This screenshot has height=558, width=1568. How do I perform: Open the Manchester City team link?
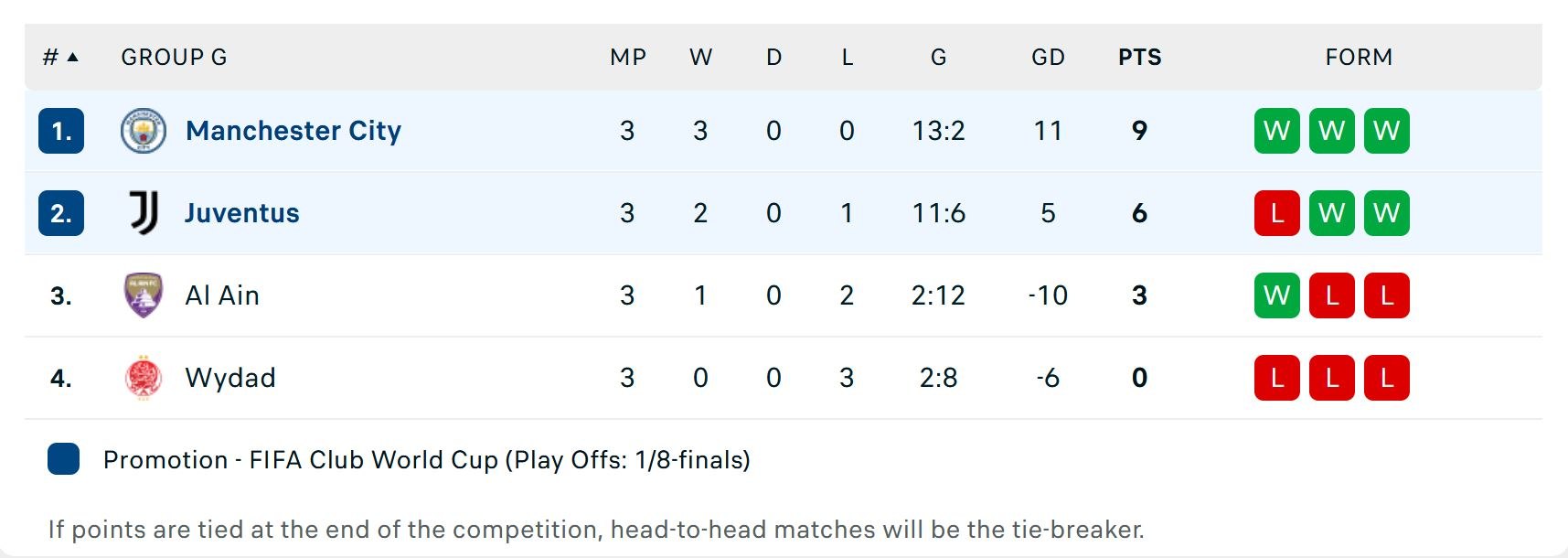(293, 131)
